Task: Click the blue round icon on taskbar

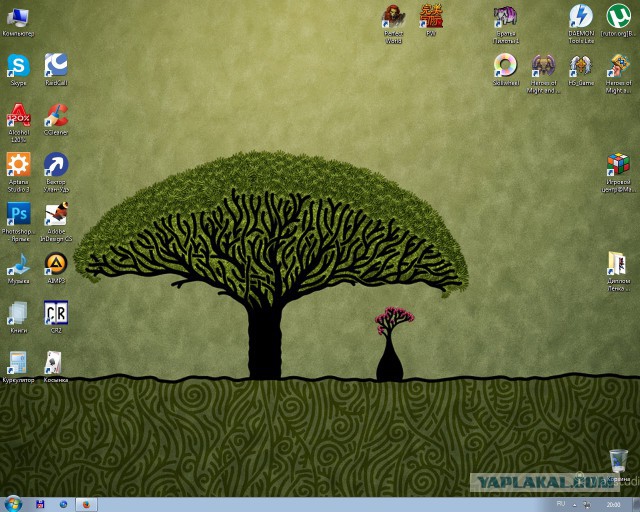Action: click(x=63, y=505)
